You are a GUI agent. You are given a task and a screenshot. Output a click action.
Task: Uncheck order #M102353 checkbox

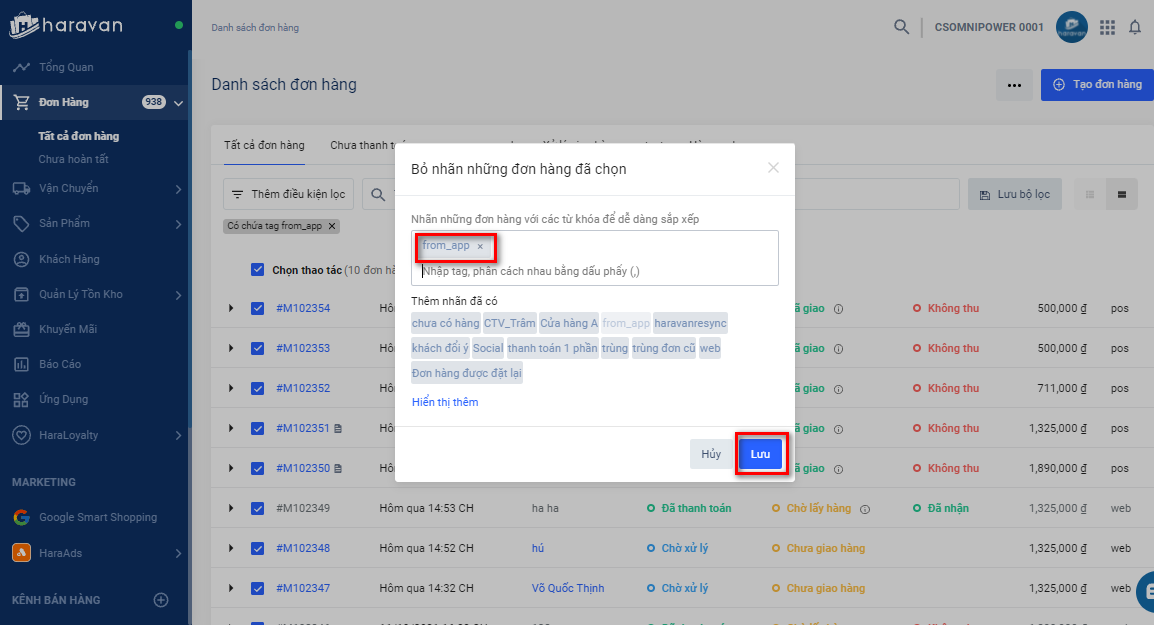257,348
